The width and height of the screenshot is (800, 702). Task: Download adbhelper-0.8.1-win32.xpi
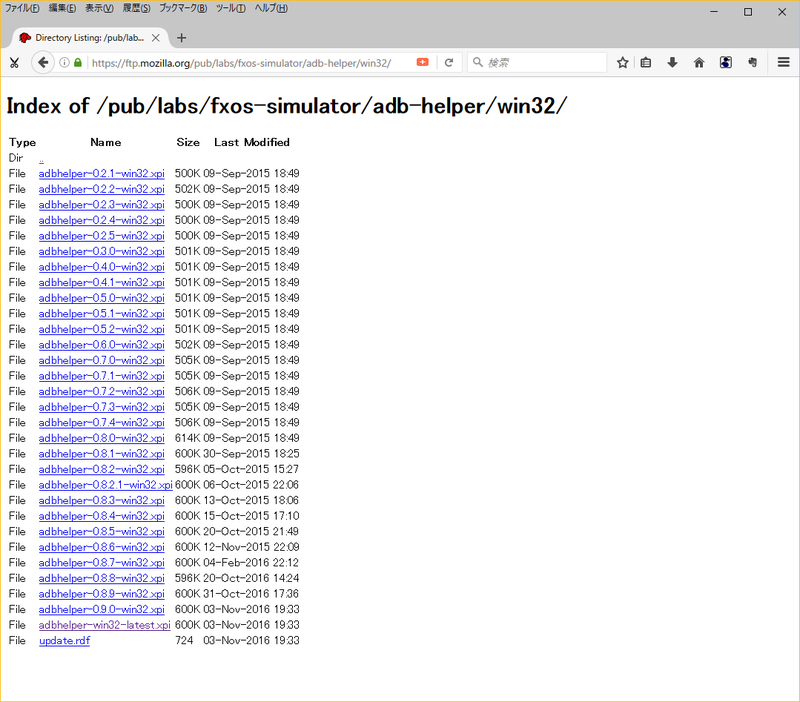pyautogui.click(x=102, y=454)
